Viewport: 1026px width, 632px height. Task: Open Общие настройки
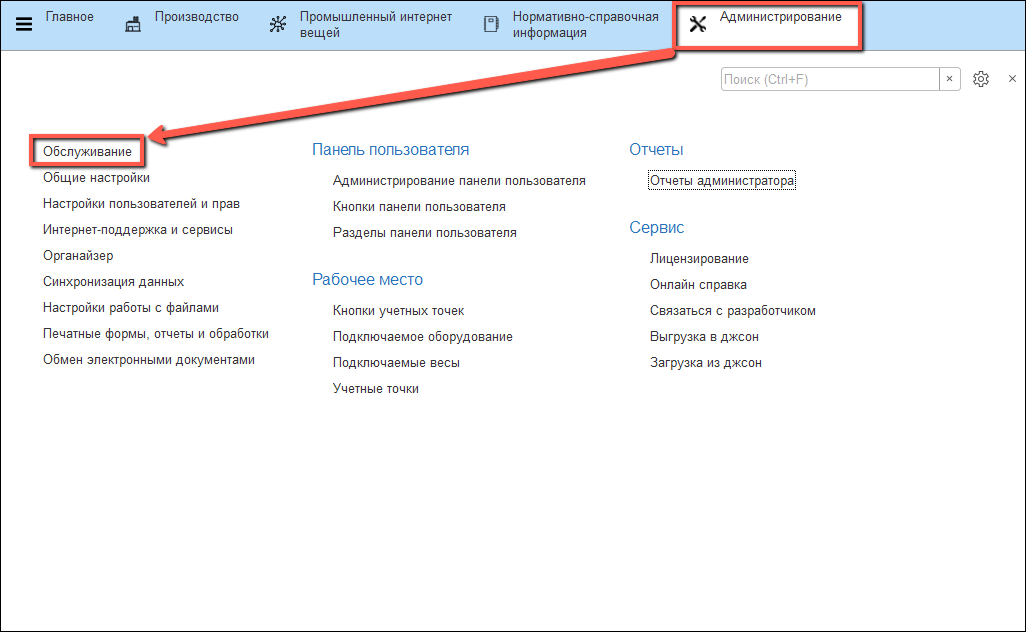[96, 177]
